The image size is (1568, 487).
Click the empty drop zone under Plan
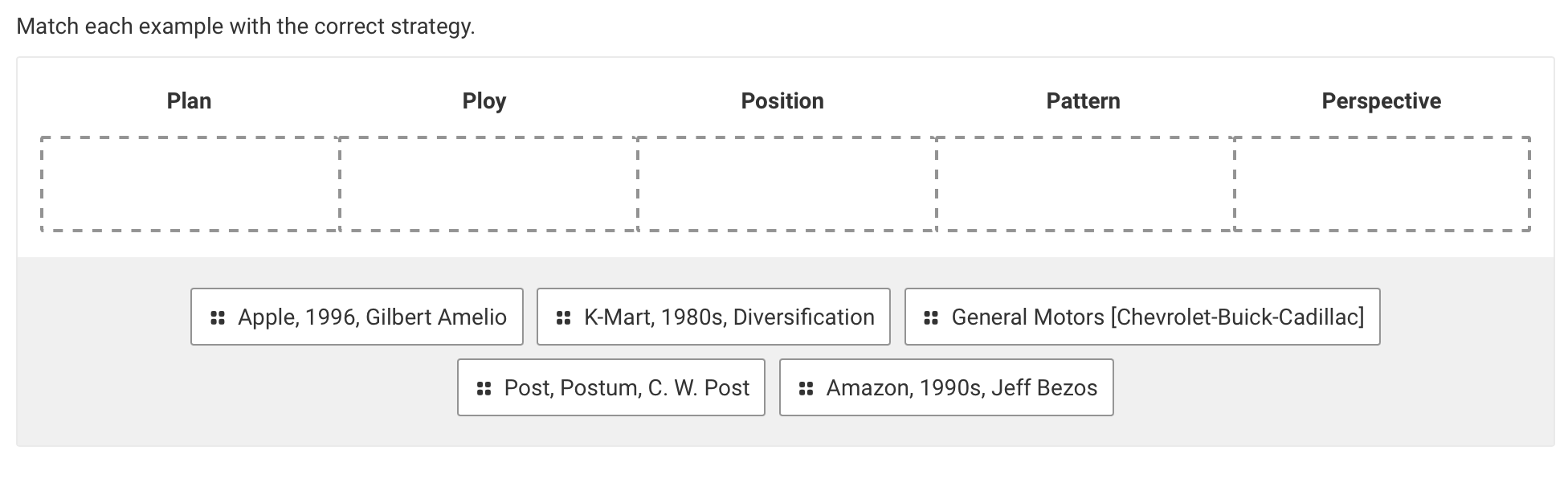tap(190, 184)
